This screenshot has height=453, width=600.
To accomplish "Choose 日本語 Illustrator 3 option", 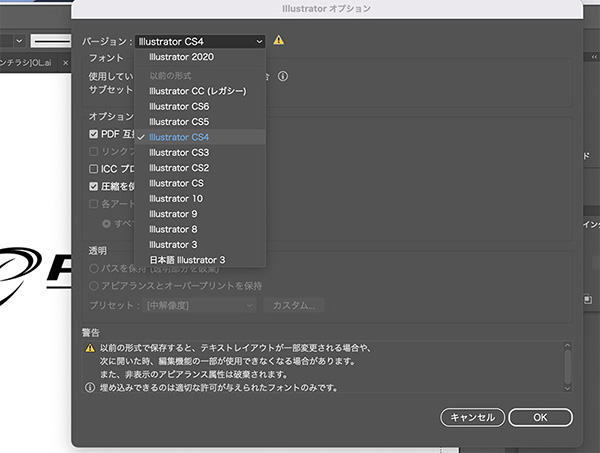I will pyautogui.click(x=187, y=260).
